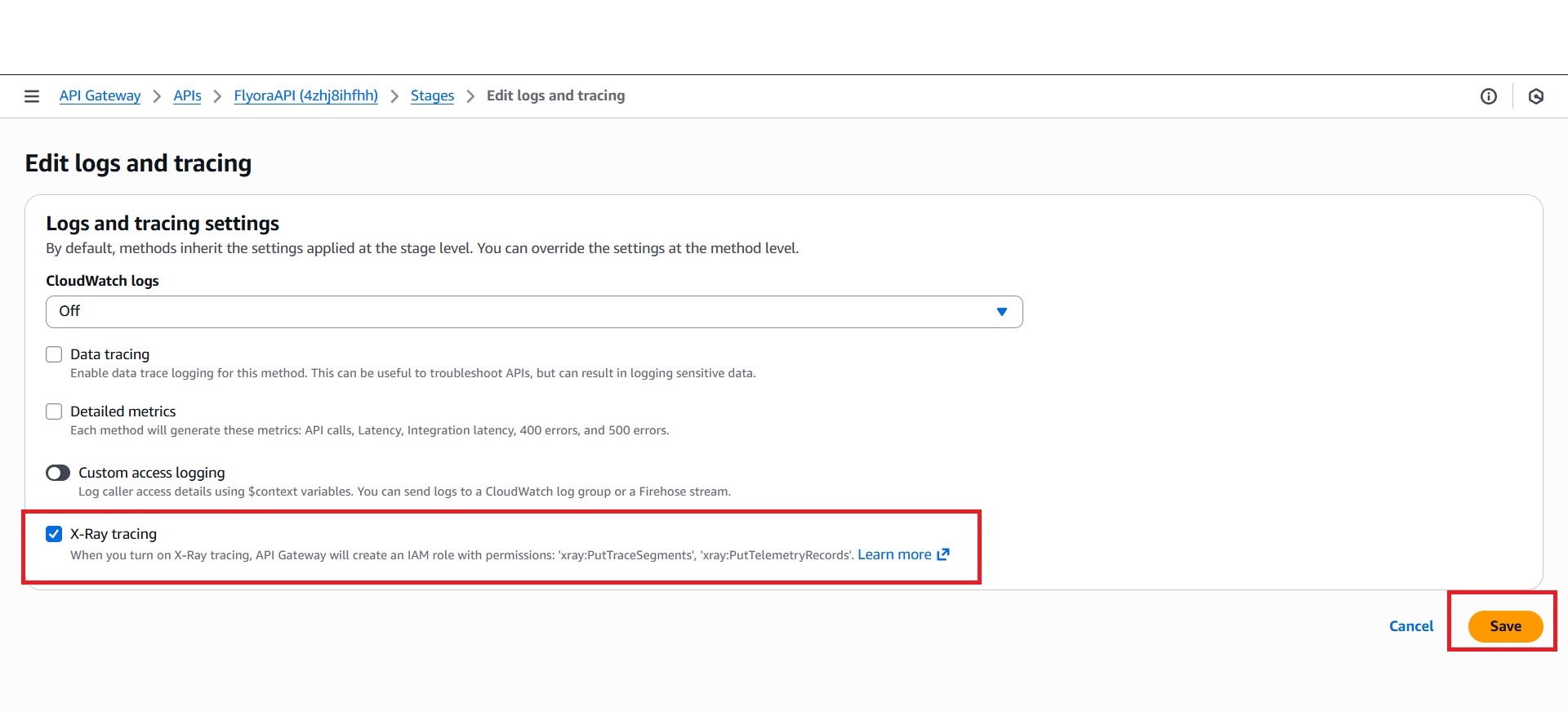The height and width of the screenshot is (725, 1568).
Task: Click the 'Off' value in CloudWatch logs
Action: [70, 311]
